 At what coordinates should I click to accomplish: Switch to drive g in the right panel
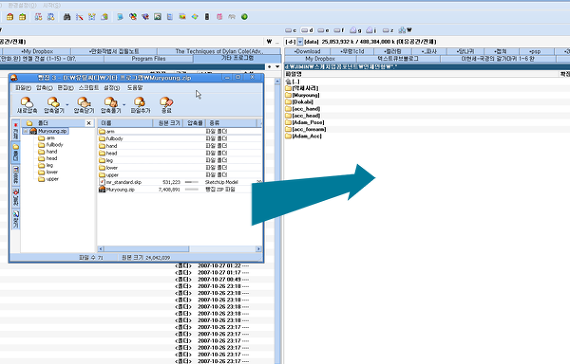click(x=356, y=30)
